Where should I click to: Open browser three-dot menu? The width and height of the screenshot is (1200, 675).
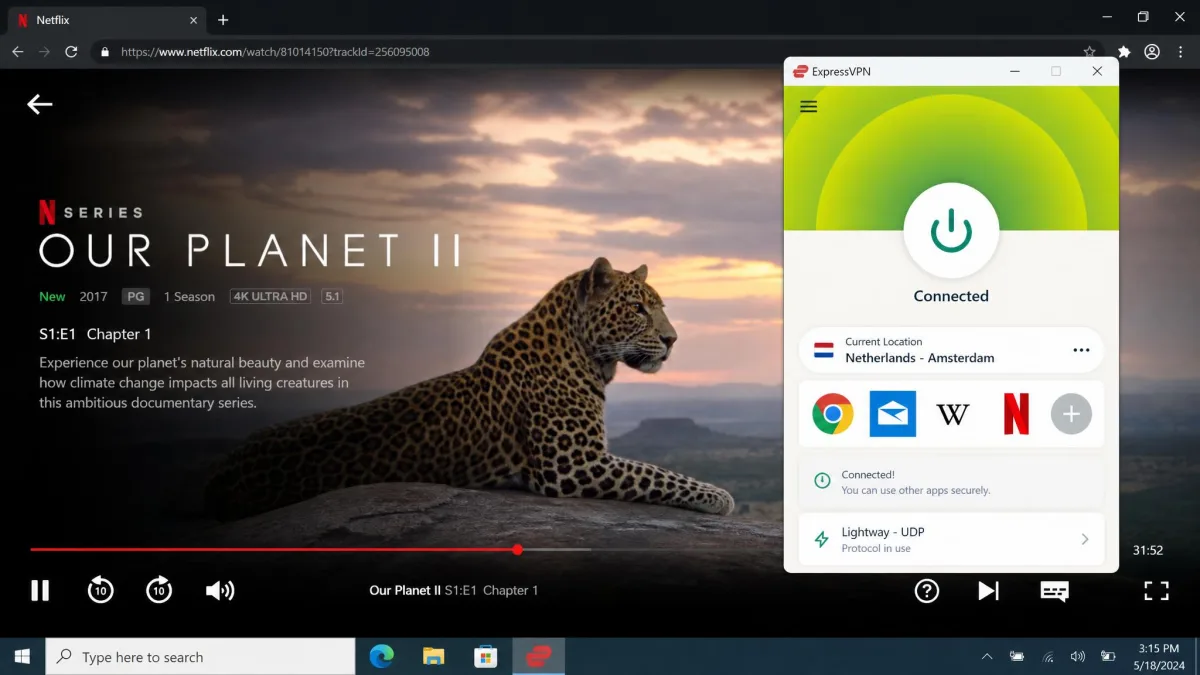pos(1181,52)
